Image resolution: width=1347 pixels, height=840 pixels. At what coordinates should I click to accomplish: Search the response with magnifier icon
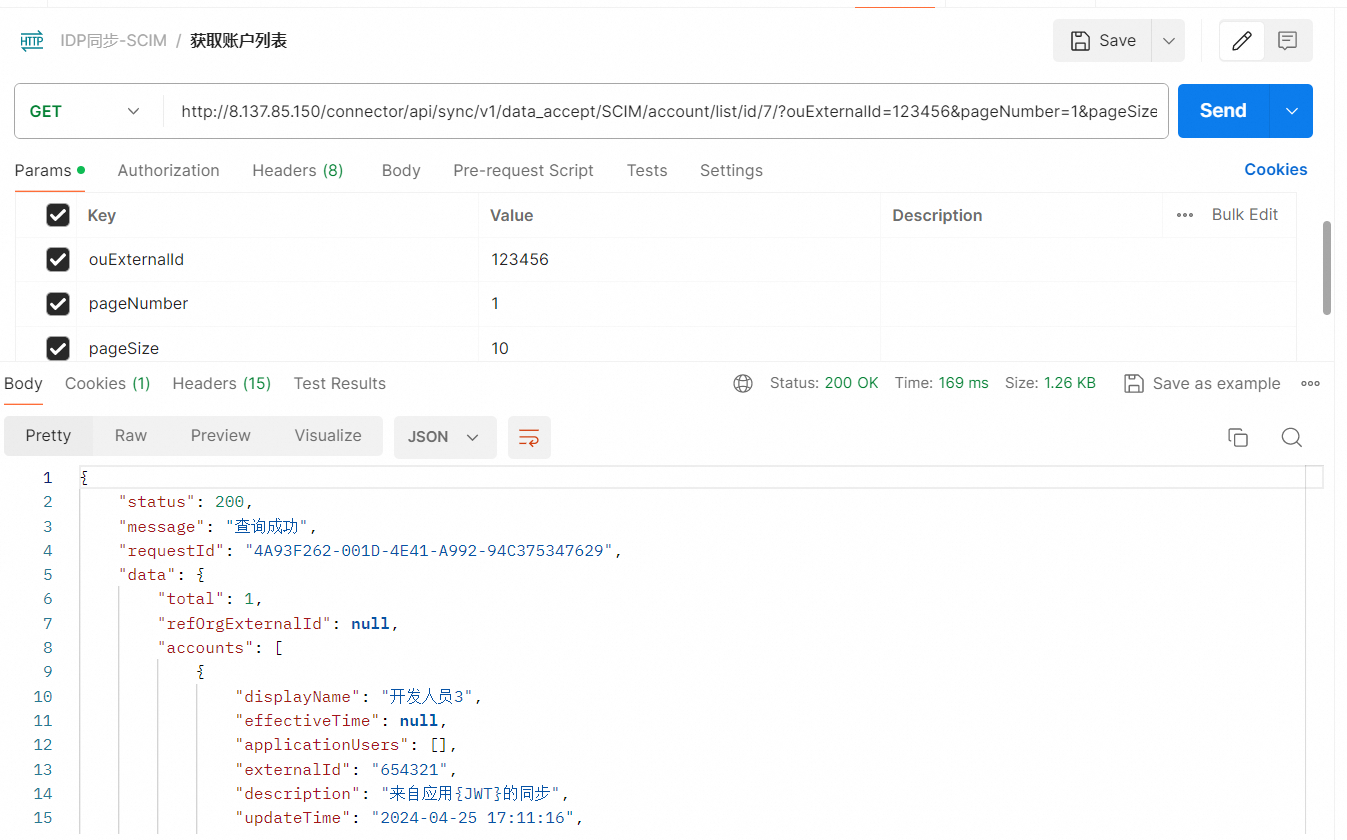(x=1292, y=437)
